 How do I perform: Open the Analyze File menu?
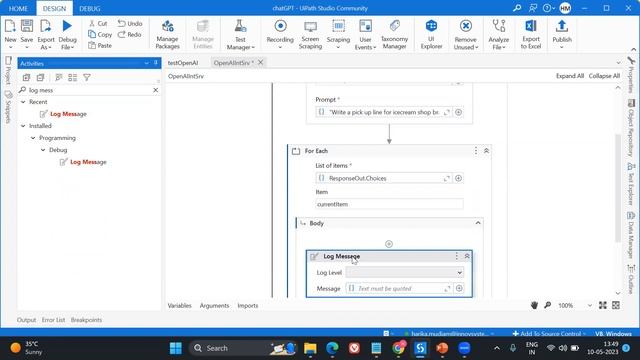click(498, 34)
